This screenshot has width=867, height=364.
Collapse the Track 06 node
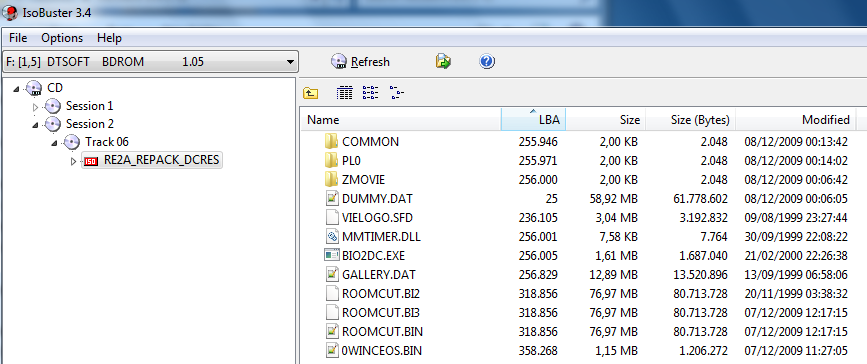tap(55, 143)
